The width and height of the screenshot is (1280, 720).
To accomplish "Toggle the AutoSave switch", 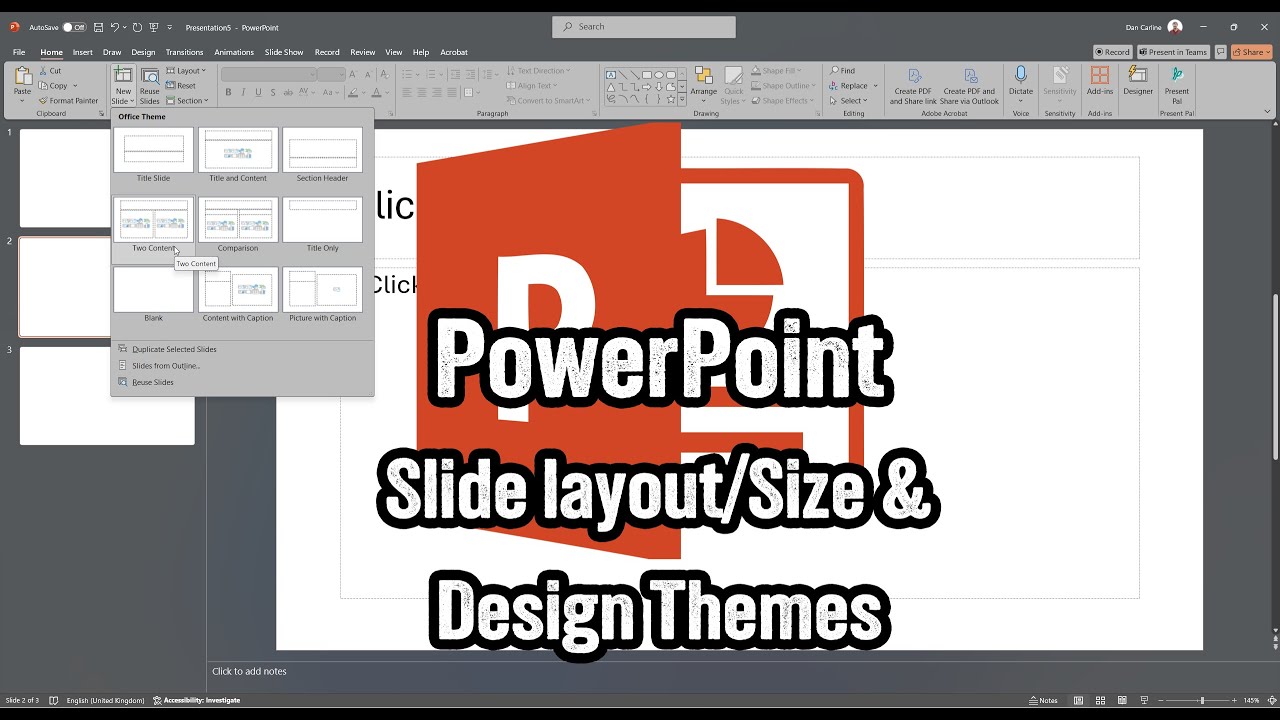I will (x=75, y=27).
